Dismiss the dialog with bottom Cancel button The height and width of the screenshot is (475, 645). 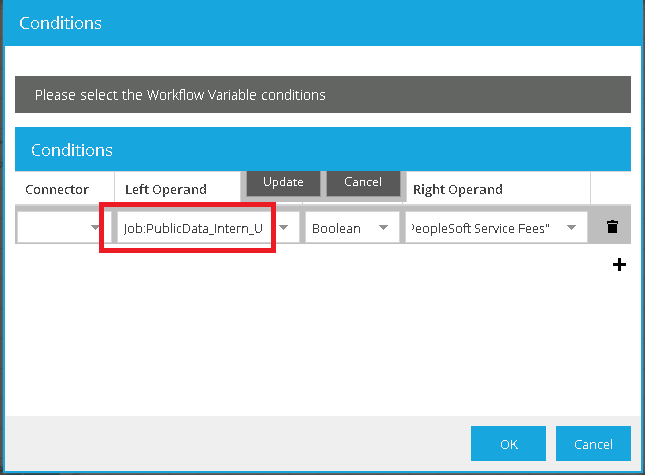(593, 443)
